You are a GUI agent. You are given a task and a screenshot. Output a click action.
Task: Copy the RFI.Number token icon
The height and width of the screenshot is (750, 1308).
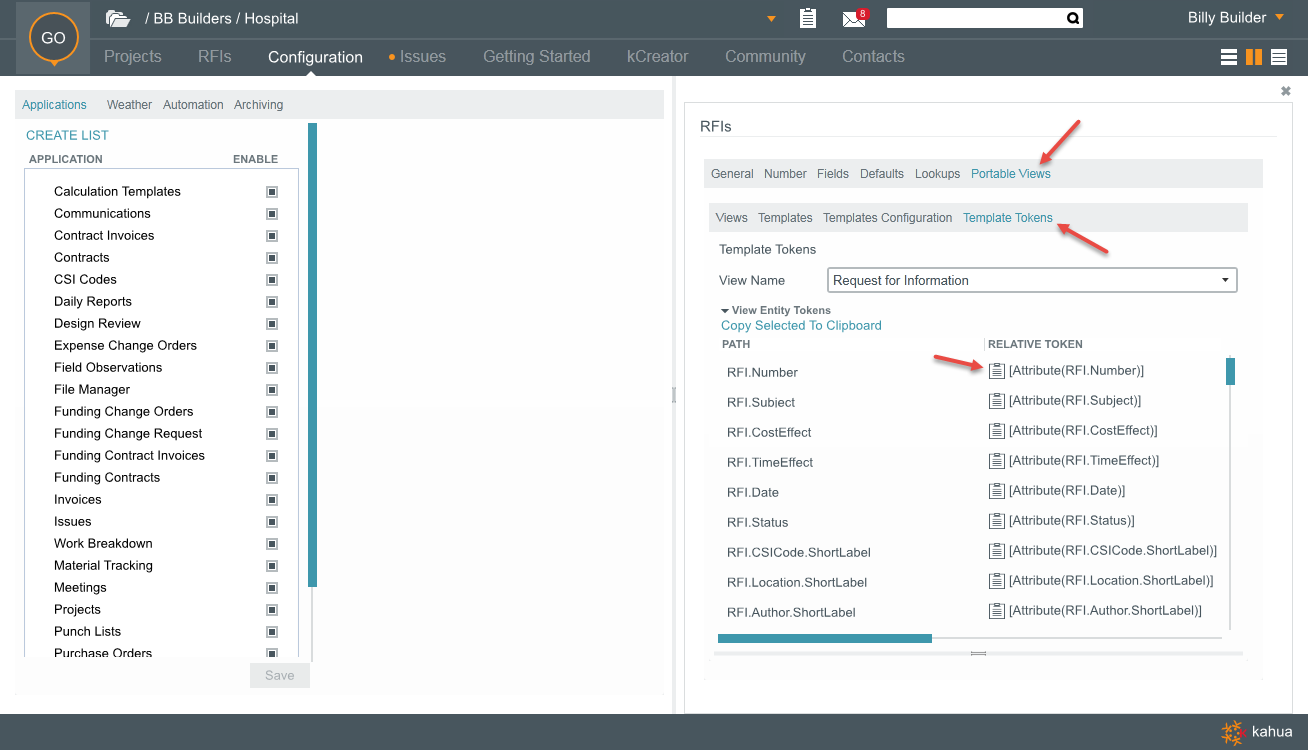click(996, 371)
